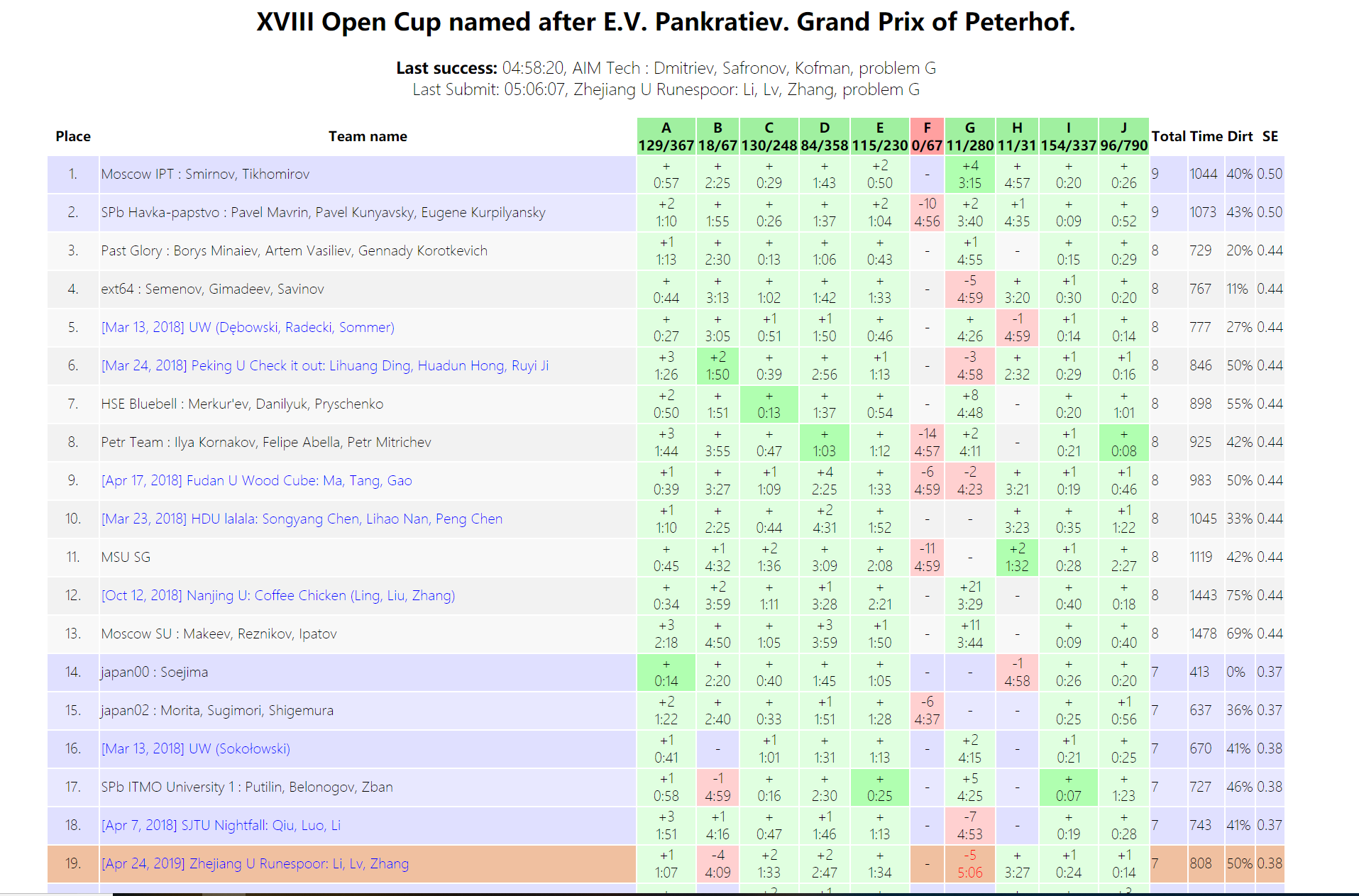
Task: Click the Nanjing U: Coffee Chicken link
Action: [x=277, y=595]
